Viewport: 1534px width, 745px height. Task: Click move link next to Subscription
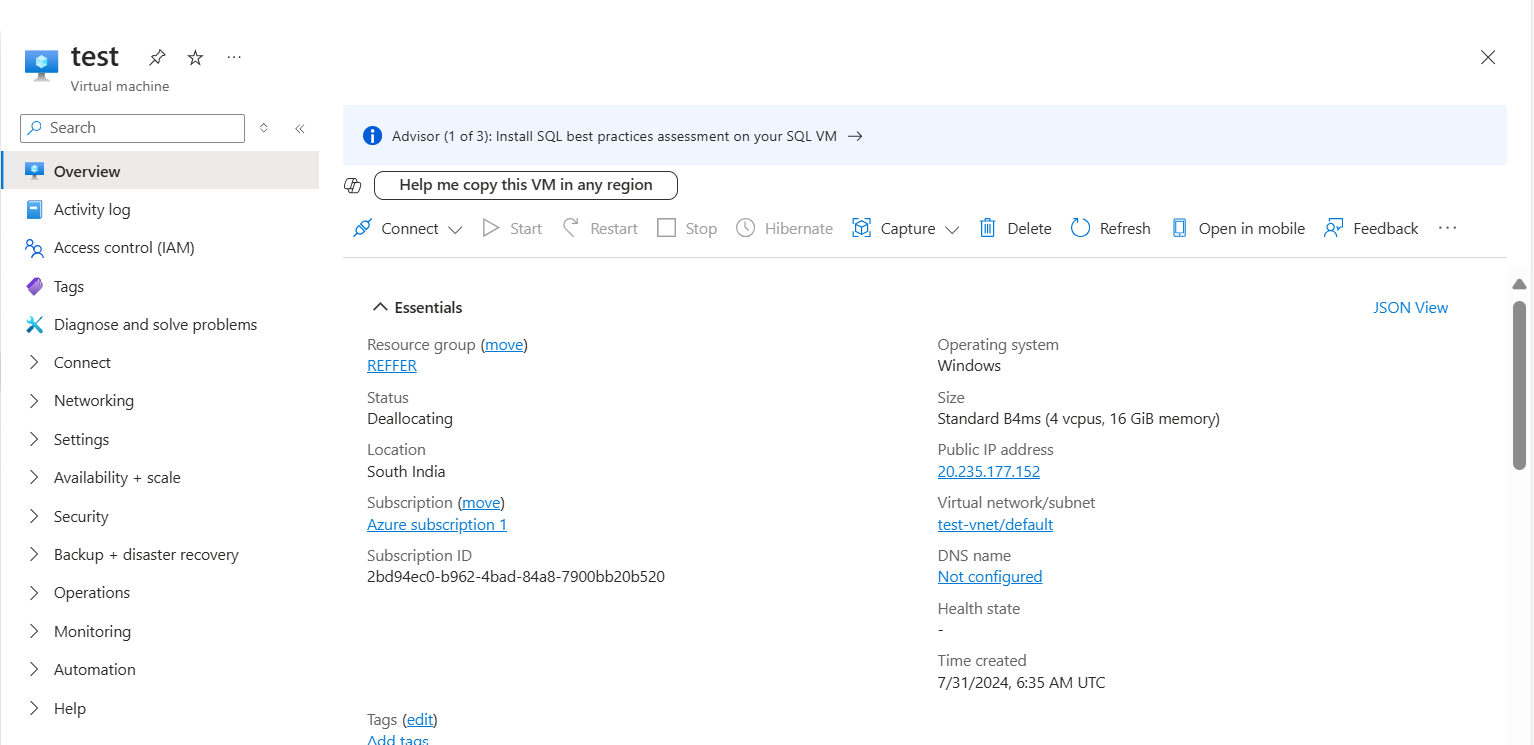[x=481, y=502]
